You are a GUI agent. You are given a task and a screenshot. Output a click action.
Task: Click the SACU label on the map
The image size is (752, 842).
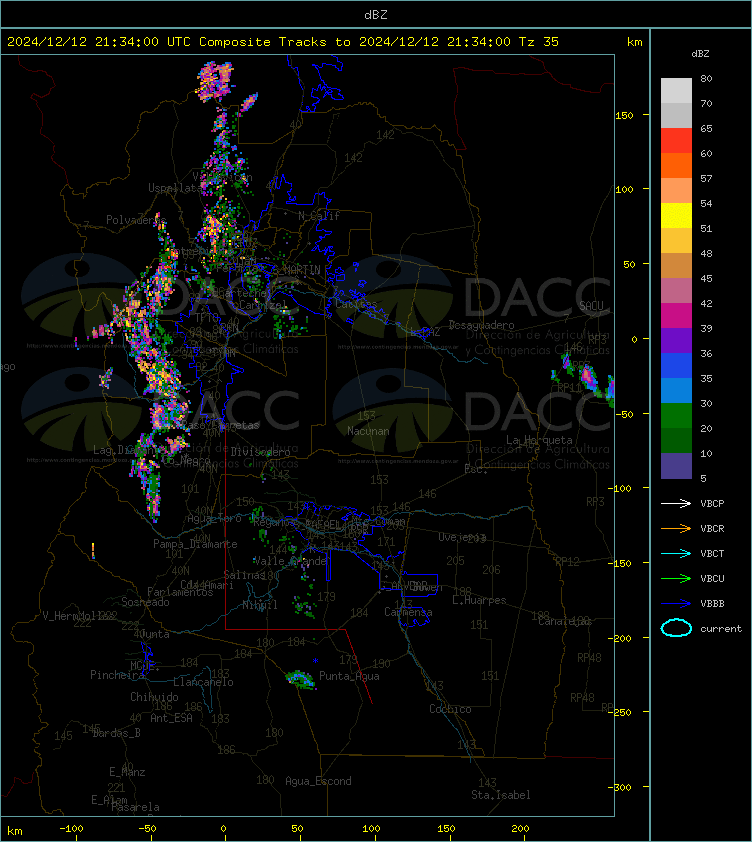[x=591, y=306]
